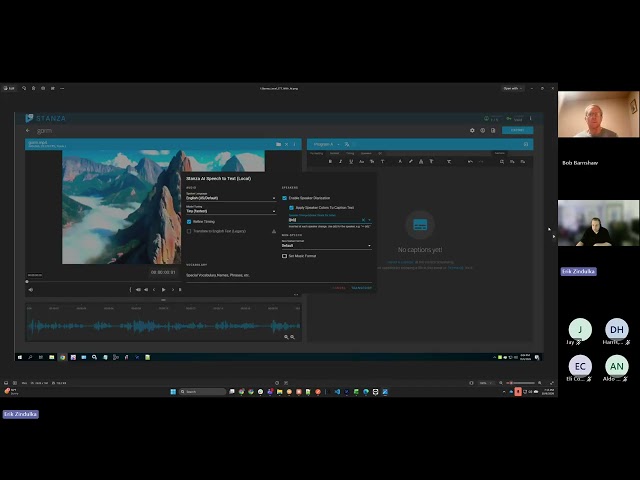Toggle bold formatting in caption toolbar
Image resolution: width=640 pixels, height=480 pixels.
(330, 162)
